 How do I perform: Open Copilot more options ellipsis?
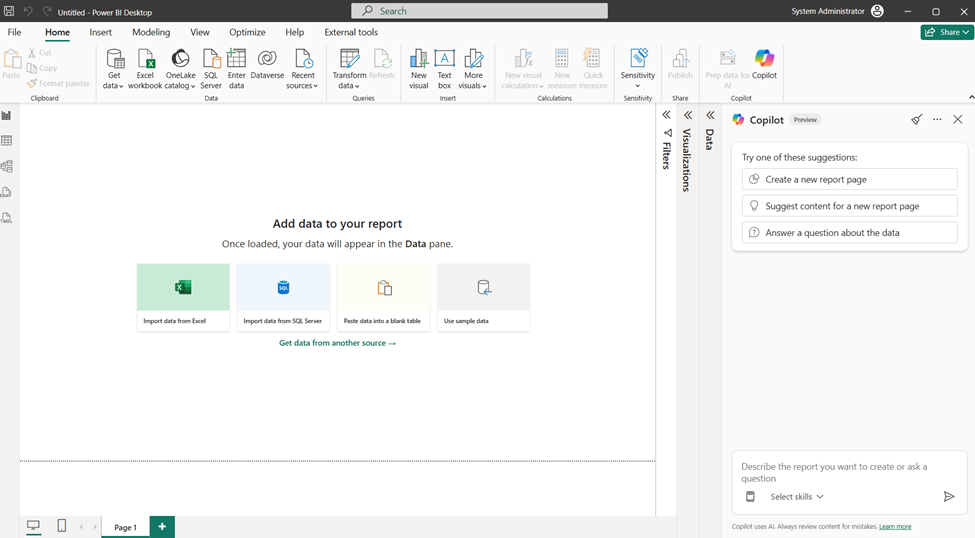937,119
